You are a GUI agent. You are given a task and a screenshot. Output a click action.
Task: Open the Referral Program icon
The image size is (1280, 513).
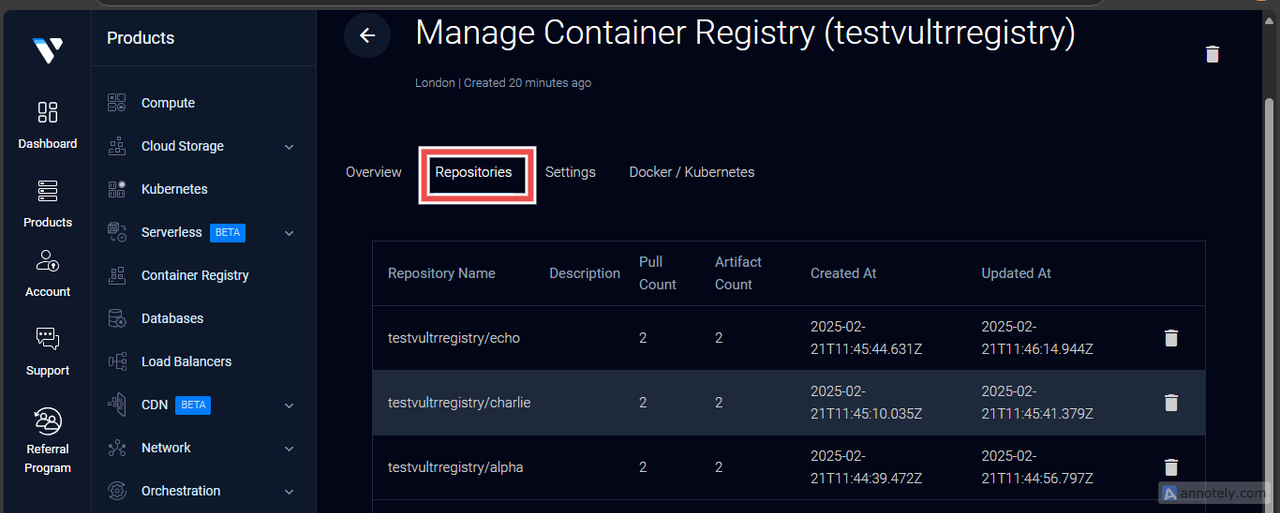[47, 419]
